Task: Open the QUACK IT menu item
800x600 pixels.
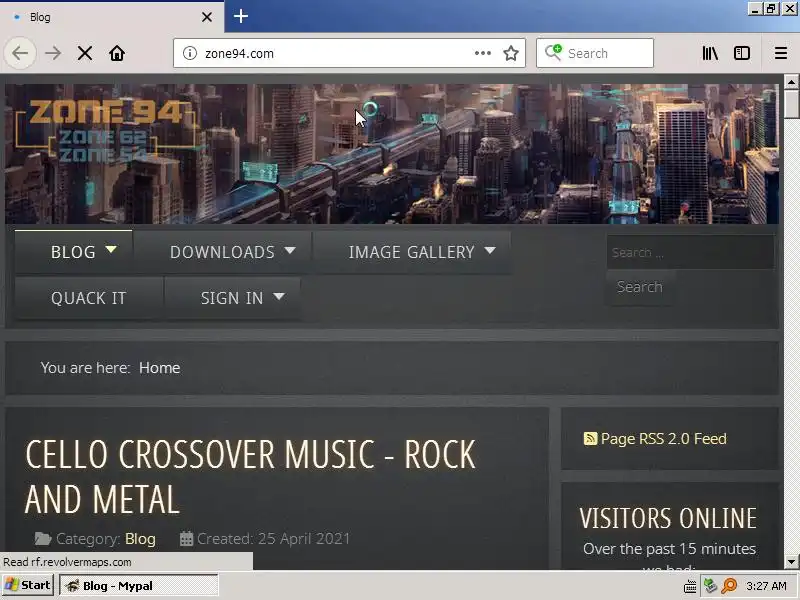Action: [89, 298]
